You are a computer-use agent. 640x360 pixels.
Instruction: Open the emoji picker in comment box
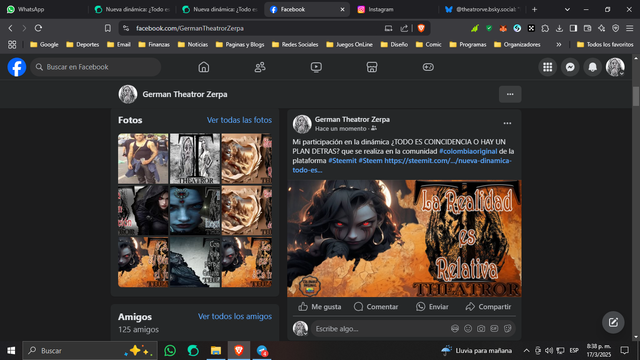(x=468, y=329)
